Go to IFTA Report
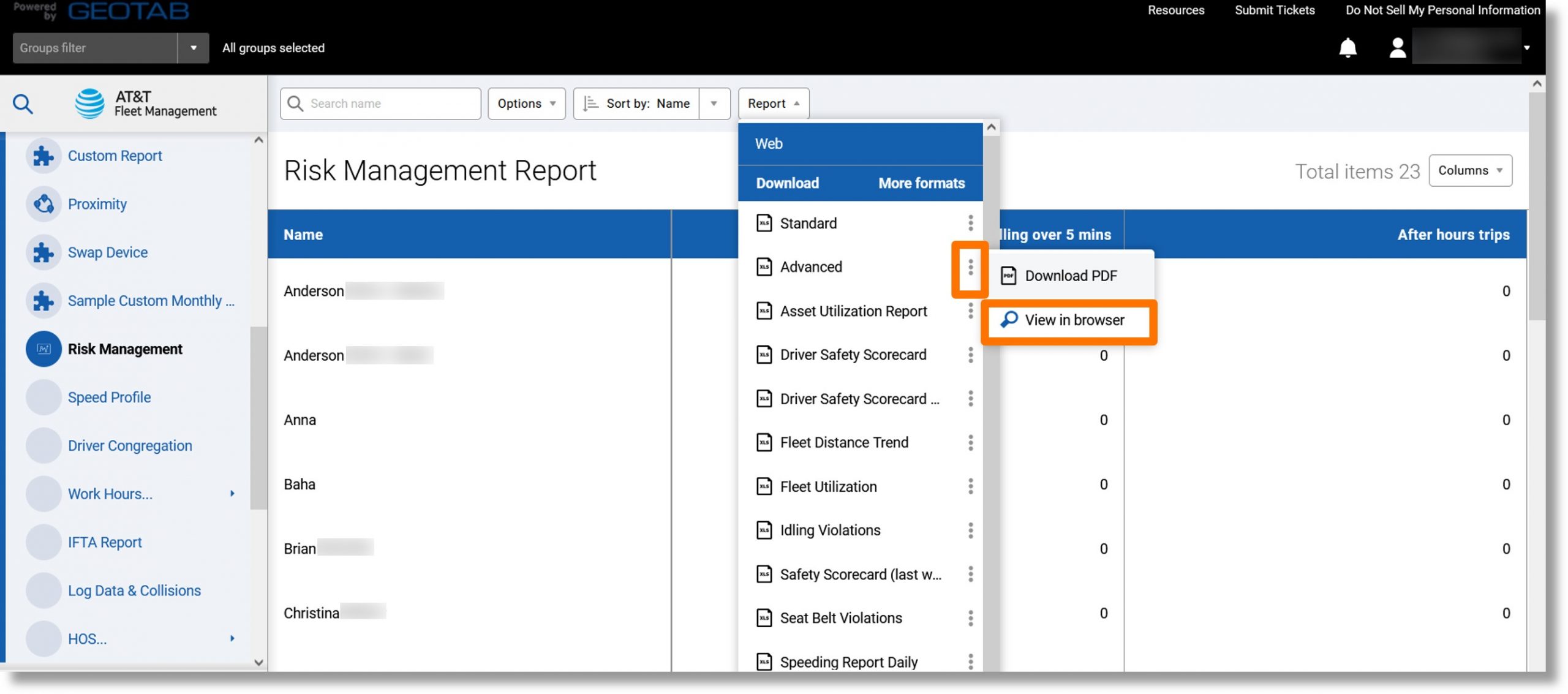The width and height of the screenshot is (1568, 694). [x=105, y=542]
